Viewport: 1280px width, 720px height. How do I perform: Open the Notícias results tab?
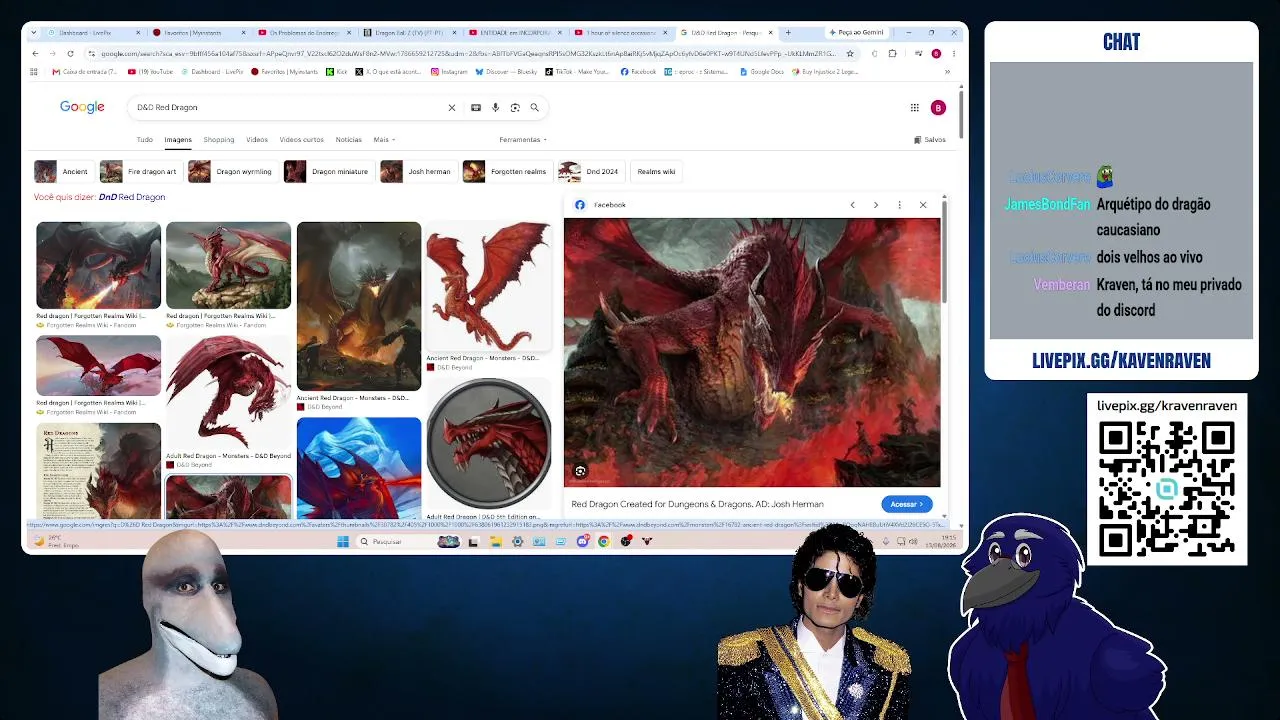[349, 140]
